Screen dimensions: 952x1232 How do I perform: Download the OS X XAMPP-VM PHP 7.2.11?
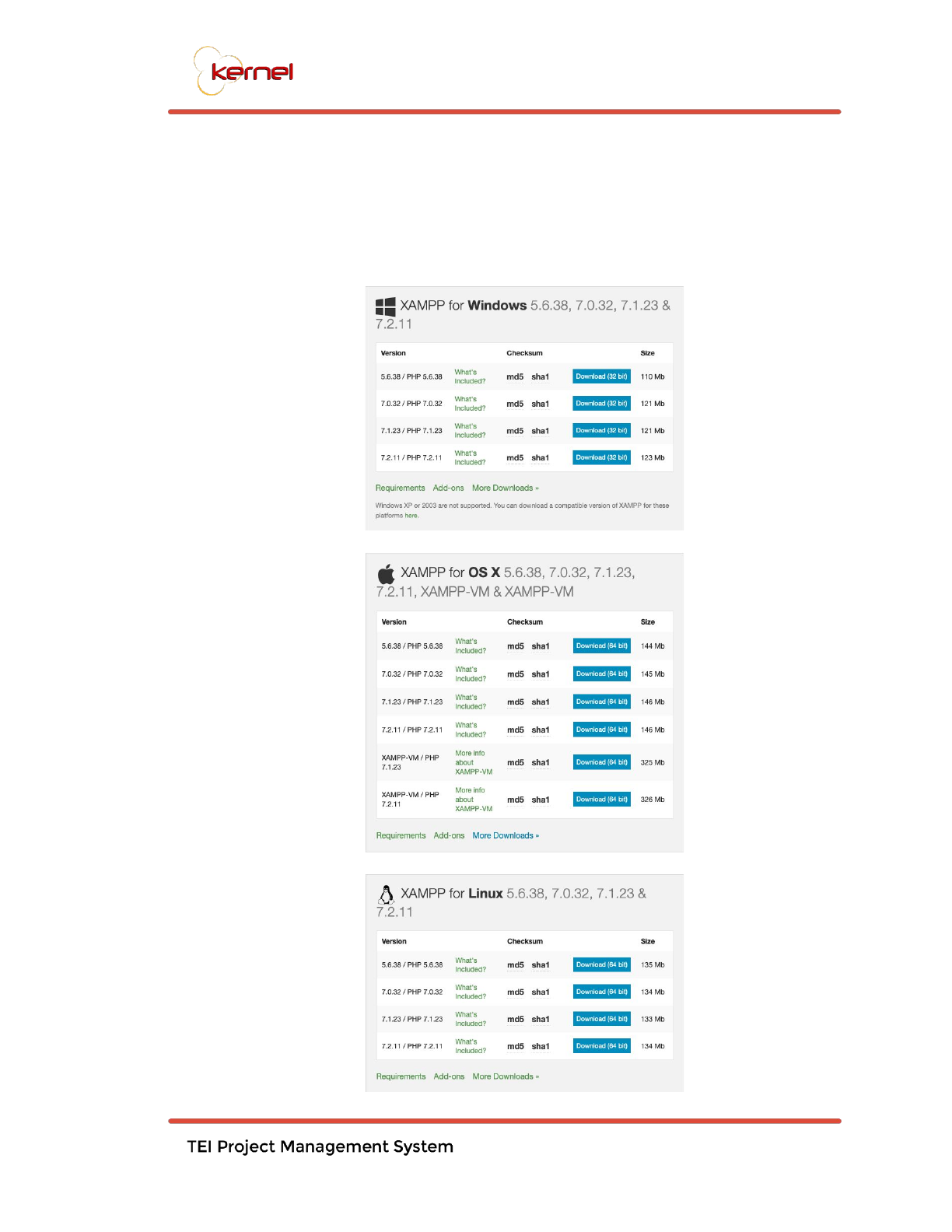point(601,800)
